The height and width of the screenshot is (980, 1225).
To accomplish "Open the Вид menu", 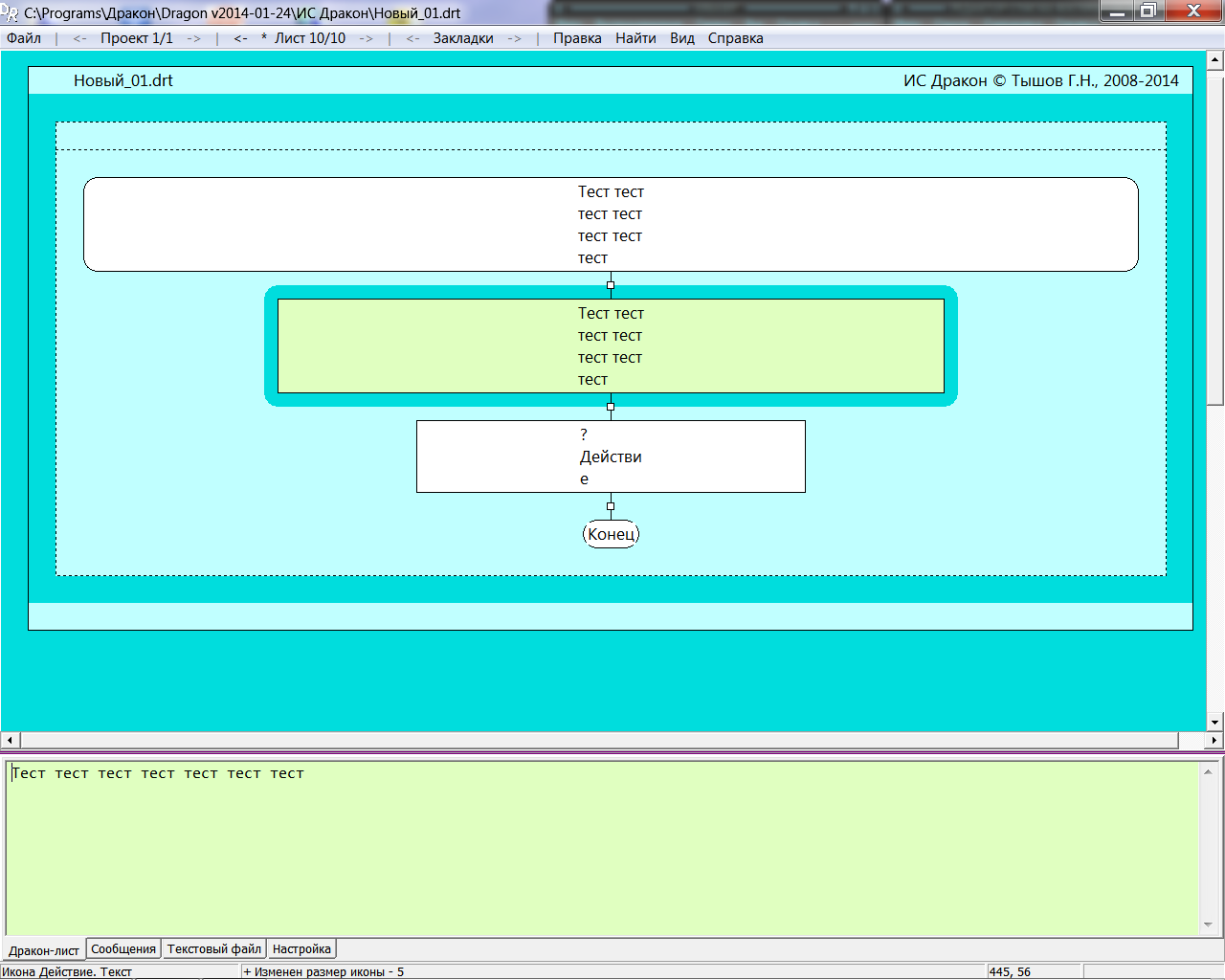I will pos(682,38).
